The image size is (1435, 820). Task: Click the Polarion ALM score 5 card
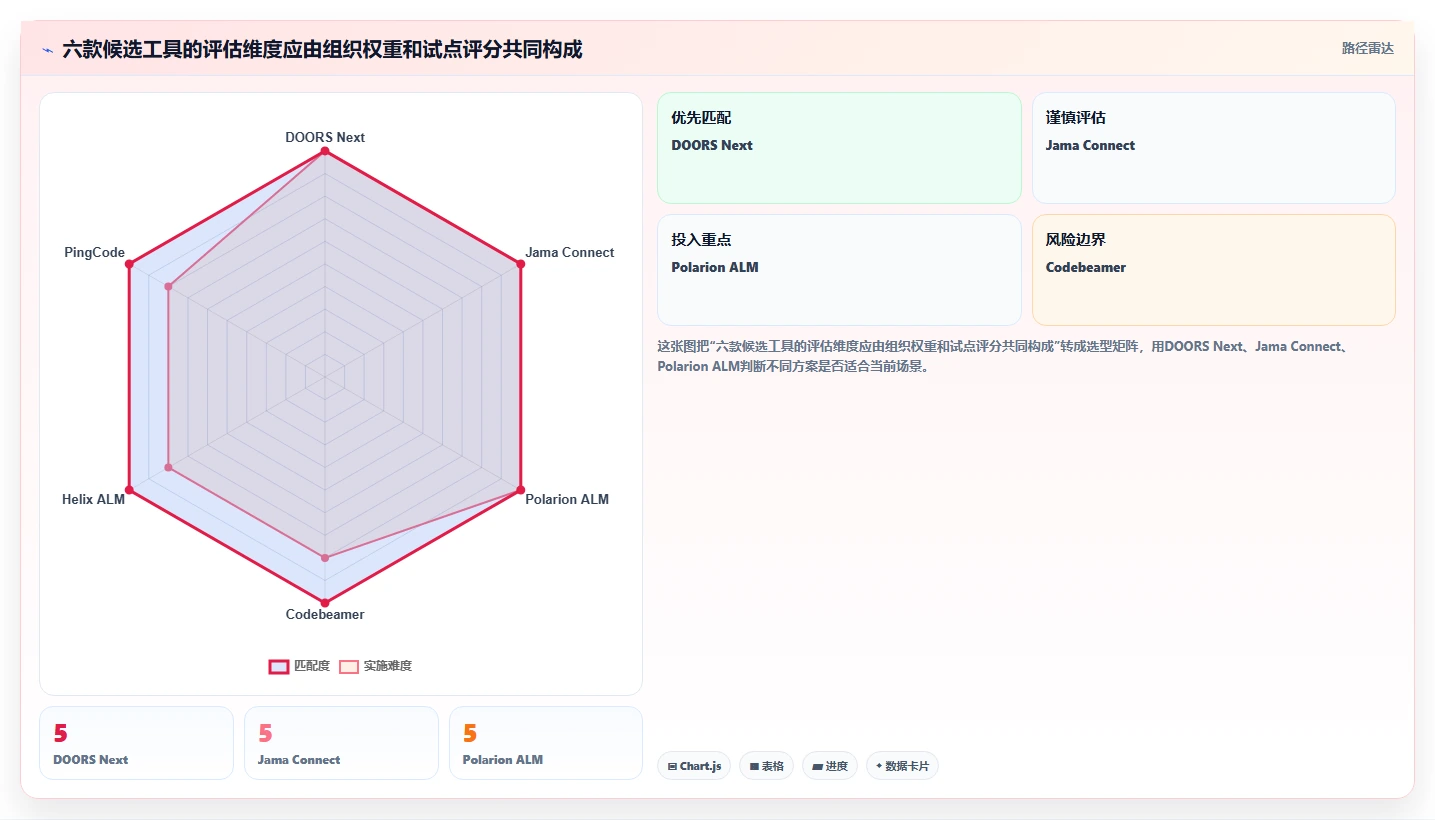tap(546, 743)
